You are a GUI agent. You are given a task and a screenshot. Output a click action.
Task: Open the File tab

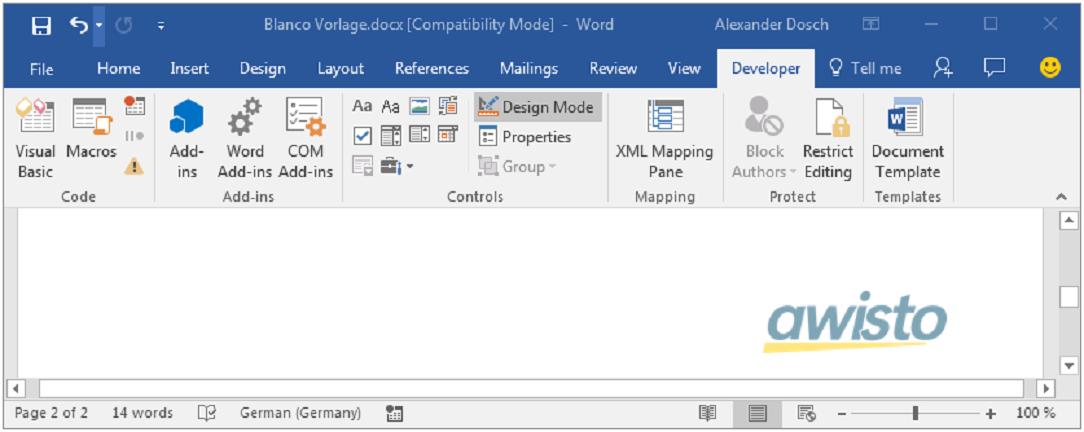[41, 68]
